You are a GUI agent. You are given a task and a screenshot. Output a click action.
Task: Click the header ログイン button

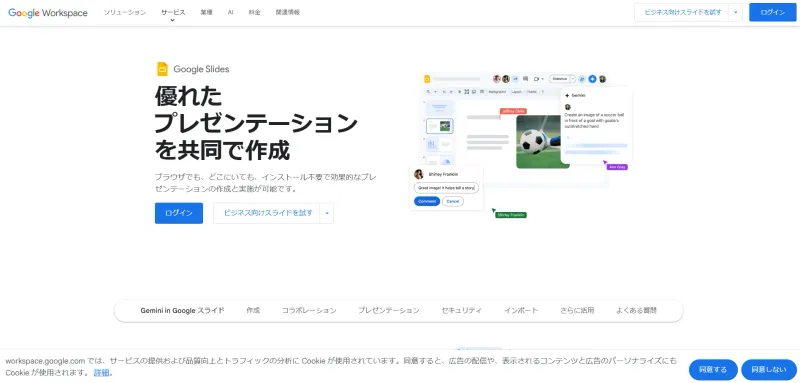tap(772, 12)
